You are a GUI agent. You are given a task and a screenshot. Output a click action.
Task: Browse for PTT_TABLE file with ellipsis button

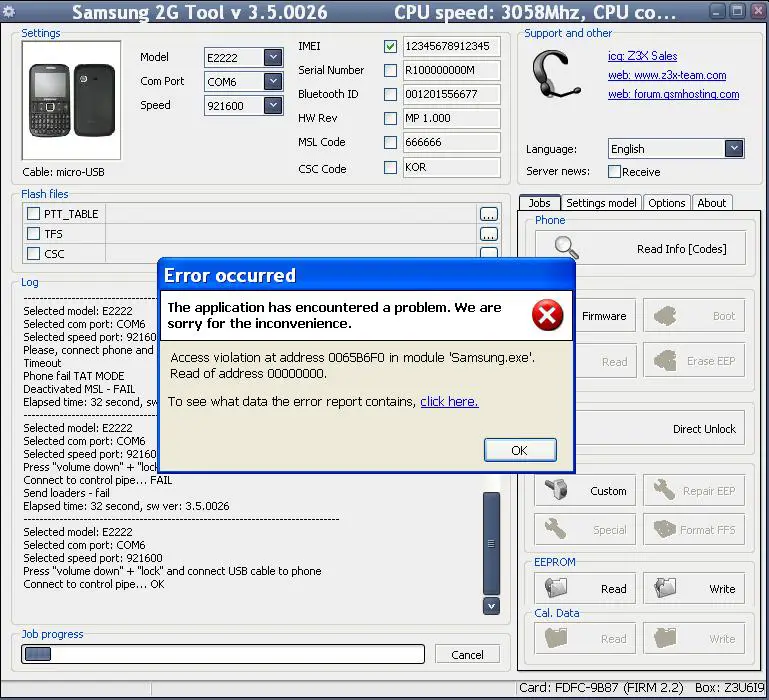click(x=488, y=214)
